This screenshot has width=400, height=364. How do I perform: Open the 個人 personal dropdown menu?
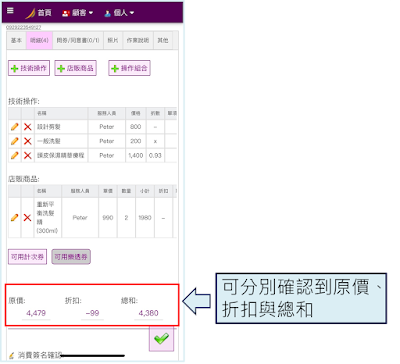(119, 13)
